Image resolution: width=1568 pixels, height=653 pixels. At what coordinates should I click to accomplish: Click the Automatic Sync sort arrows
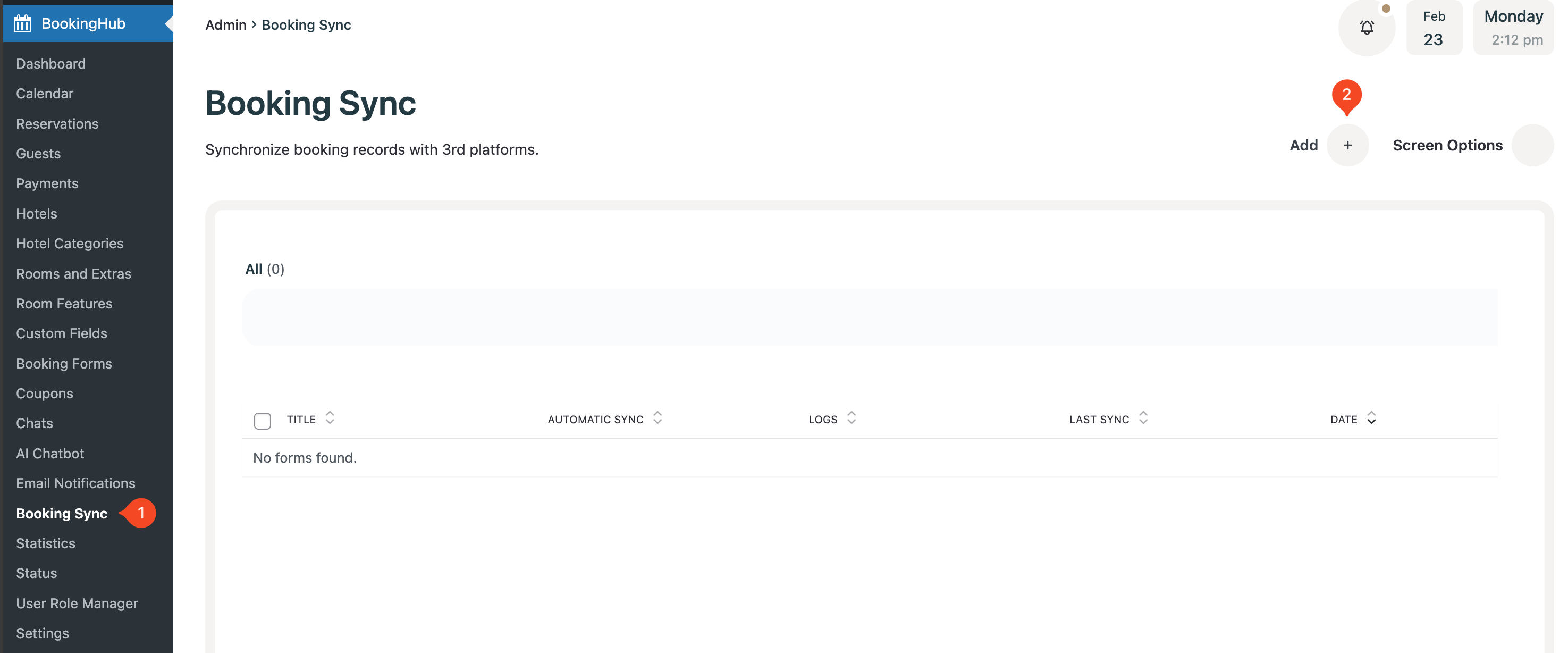point(657,418)
